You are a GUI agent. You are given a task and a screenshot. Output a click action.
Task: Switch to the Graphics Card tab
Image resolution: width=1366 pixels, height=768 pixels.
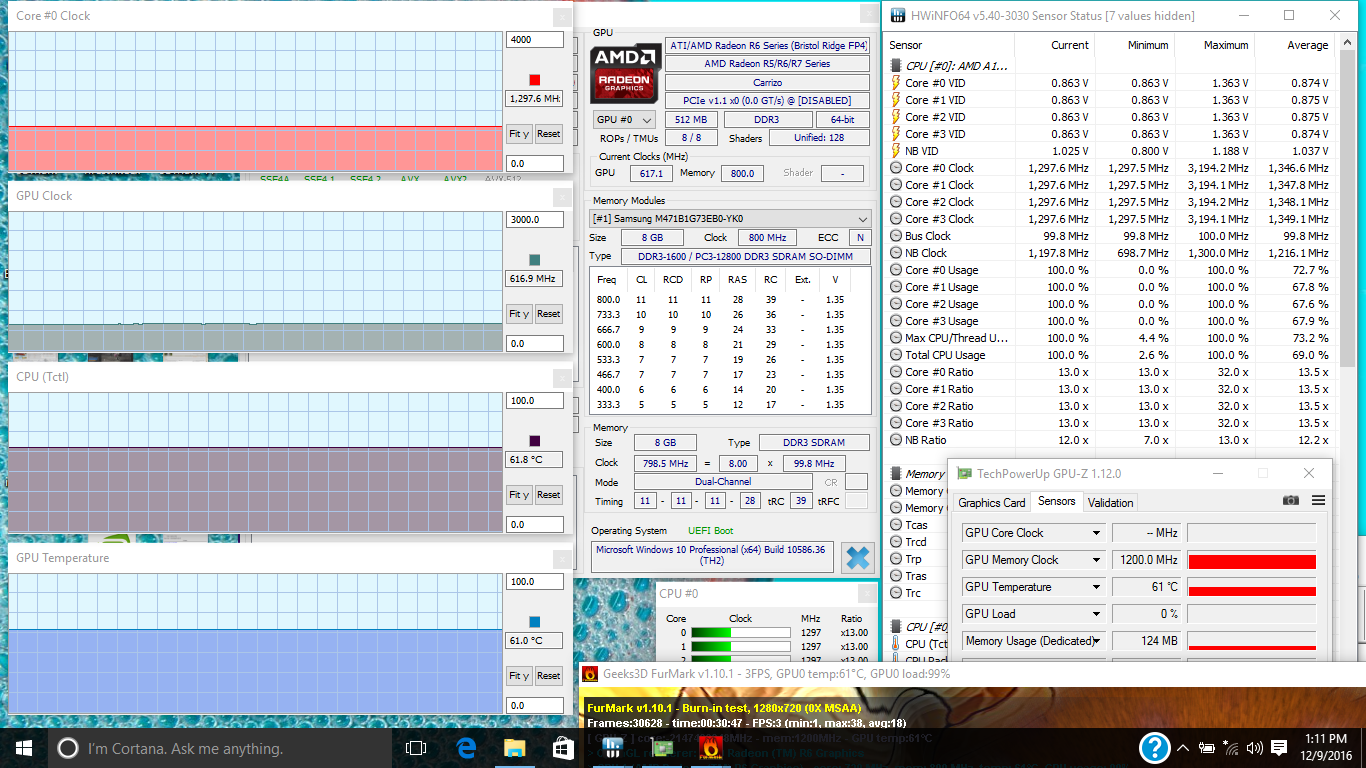coord(992,503)
